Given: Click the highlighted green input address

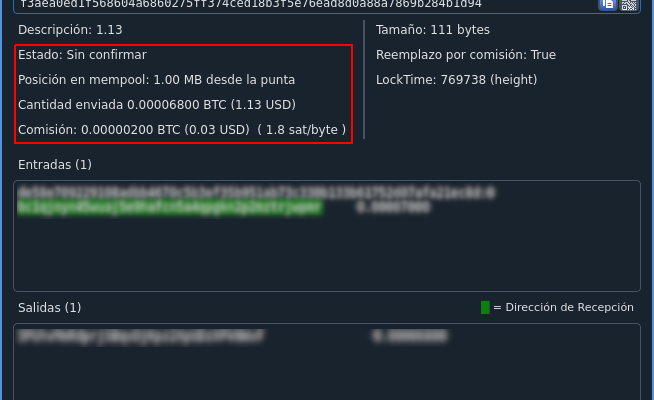Looking at the screenshot, I should click(170, 208).
